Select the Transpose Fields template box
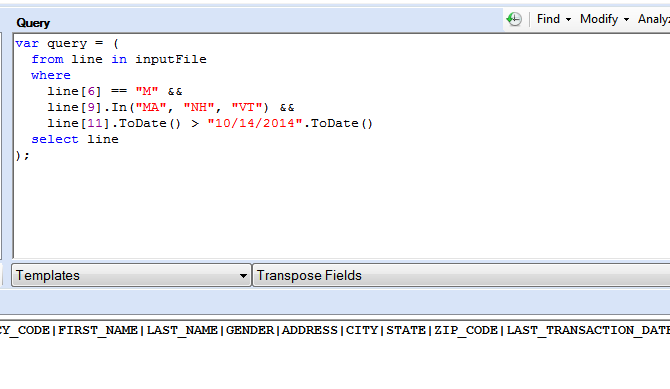Viewport: 670px width, 389px height. coord(461,275)
